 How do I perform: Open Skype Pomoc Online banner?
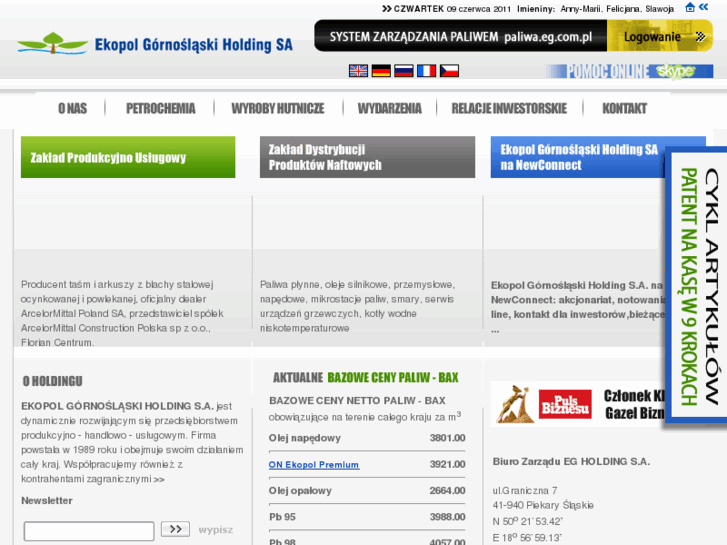click(630, 71)
